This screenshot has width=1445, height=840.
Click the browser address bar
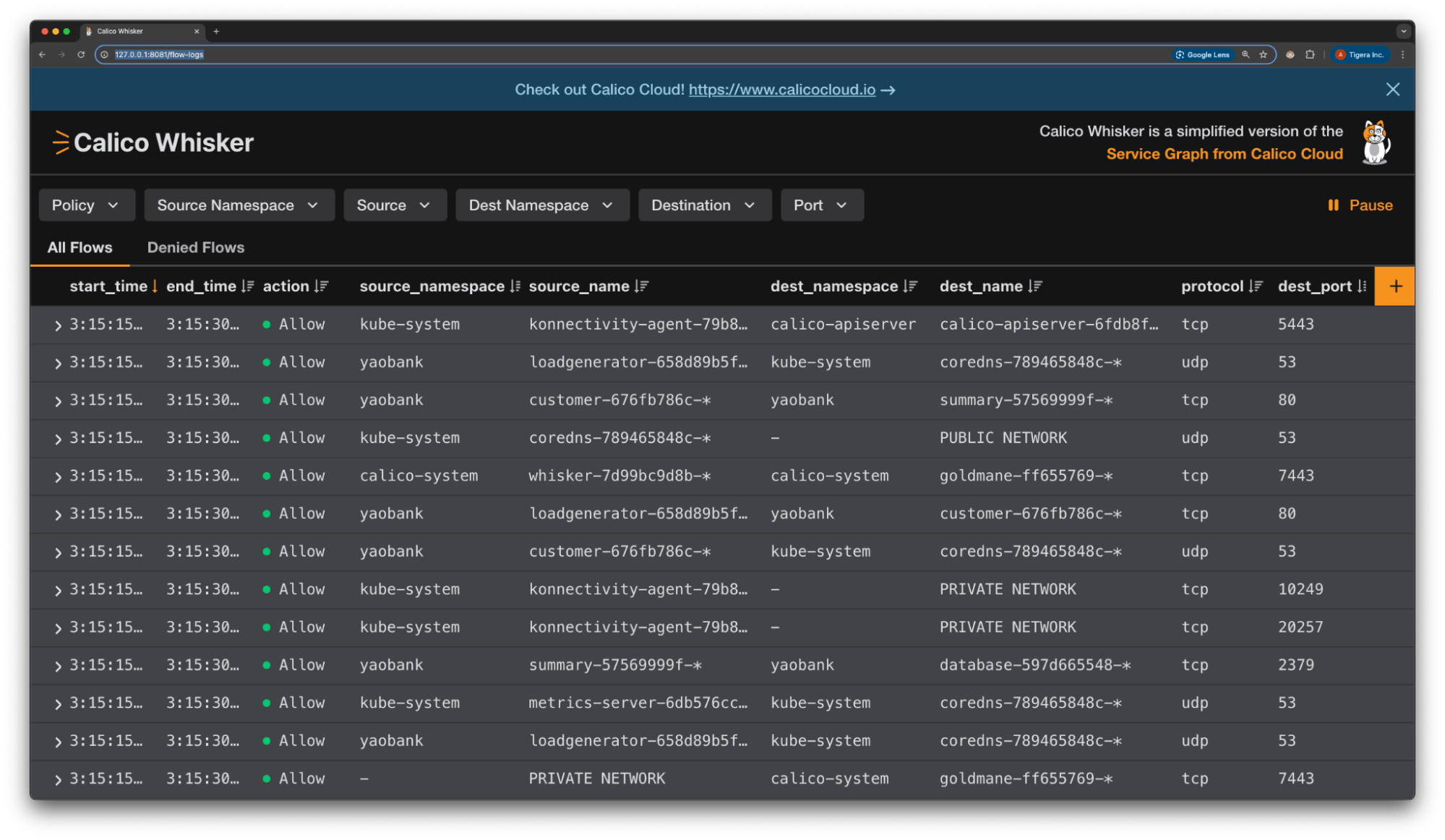tap(636, 54)
